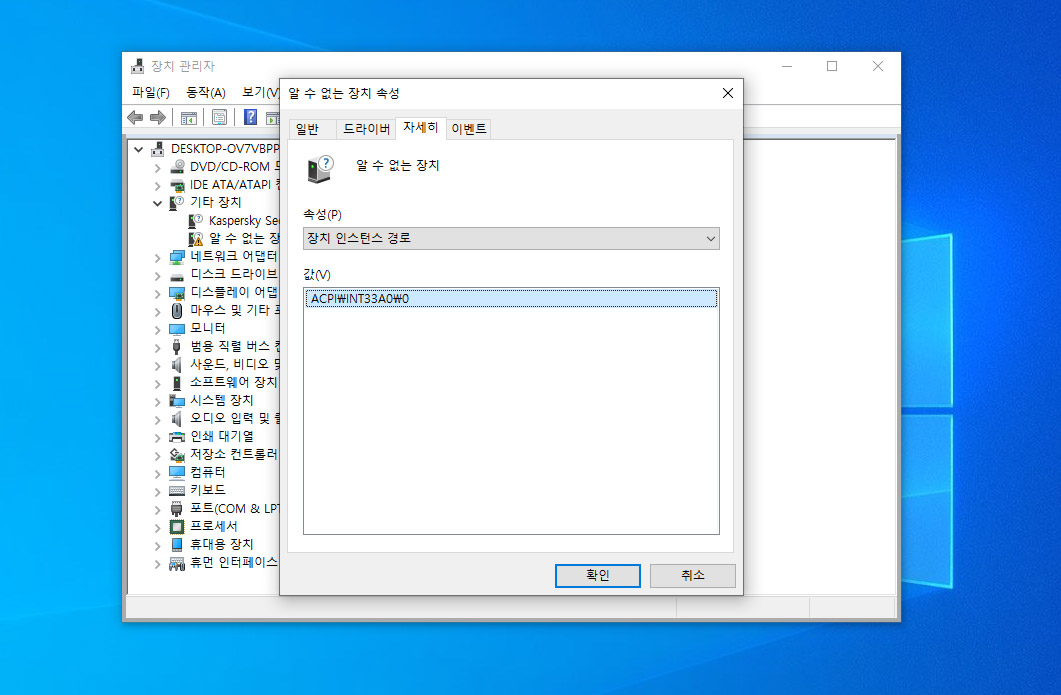Click the 확인 button

coord(598,575)
